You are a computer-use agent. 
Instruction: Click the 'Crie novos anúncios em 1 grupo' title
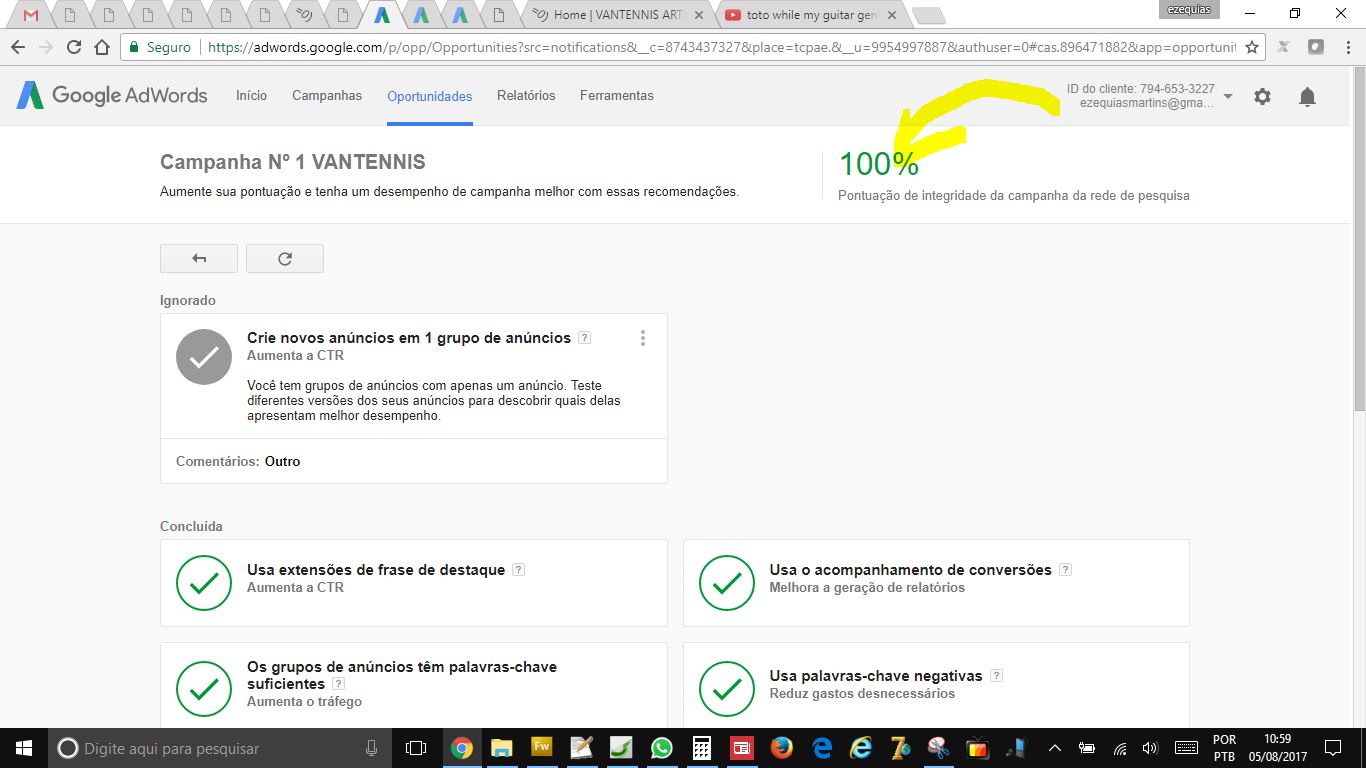pos(409,338)
